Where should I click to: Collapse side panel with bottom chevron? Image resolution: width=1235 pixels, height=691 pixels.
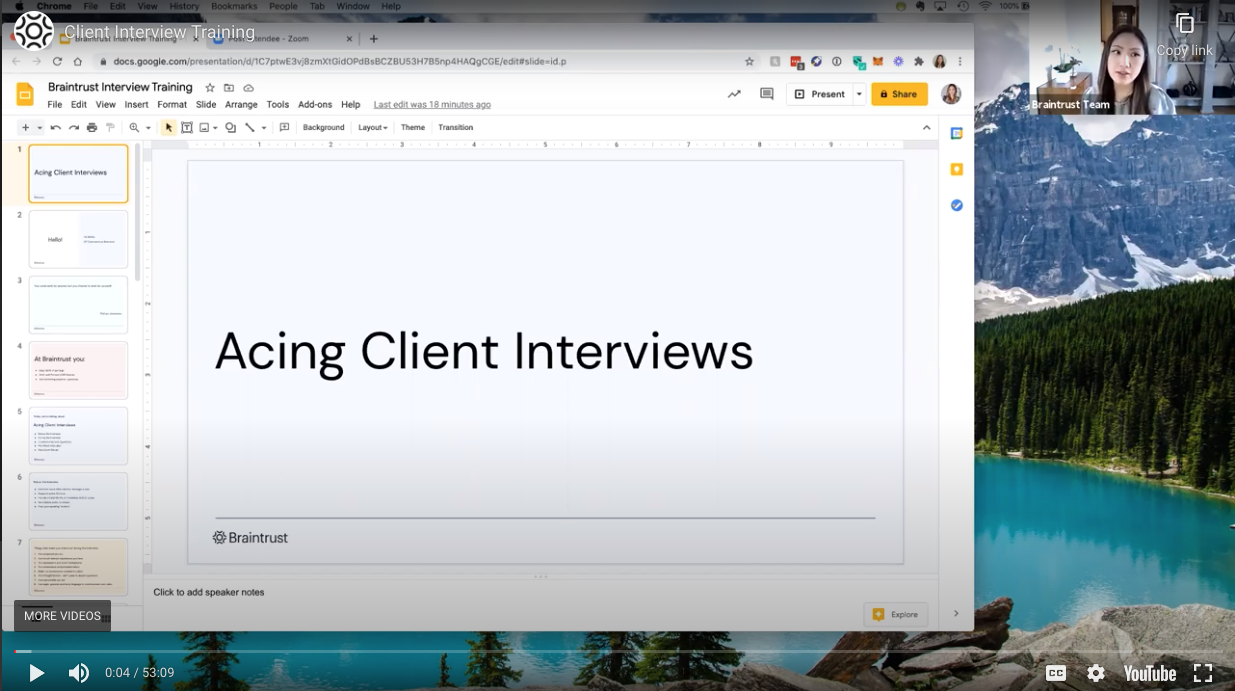click(956, 613)
